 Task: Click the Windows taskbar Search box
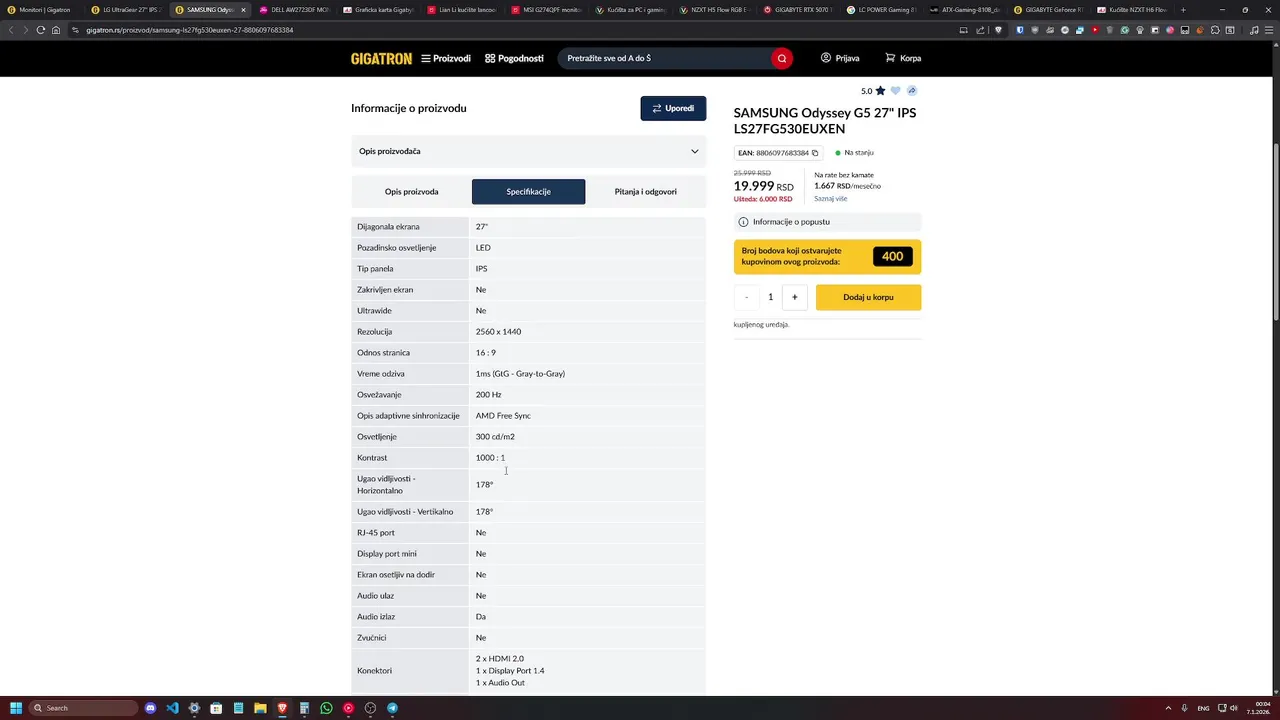coord(83,708)
